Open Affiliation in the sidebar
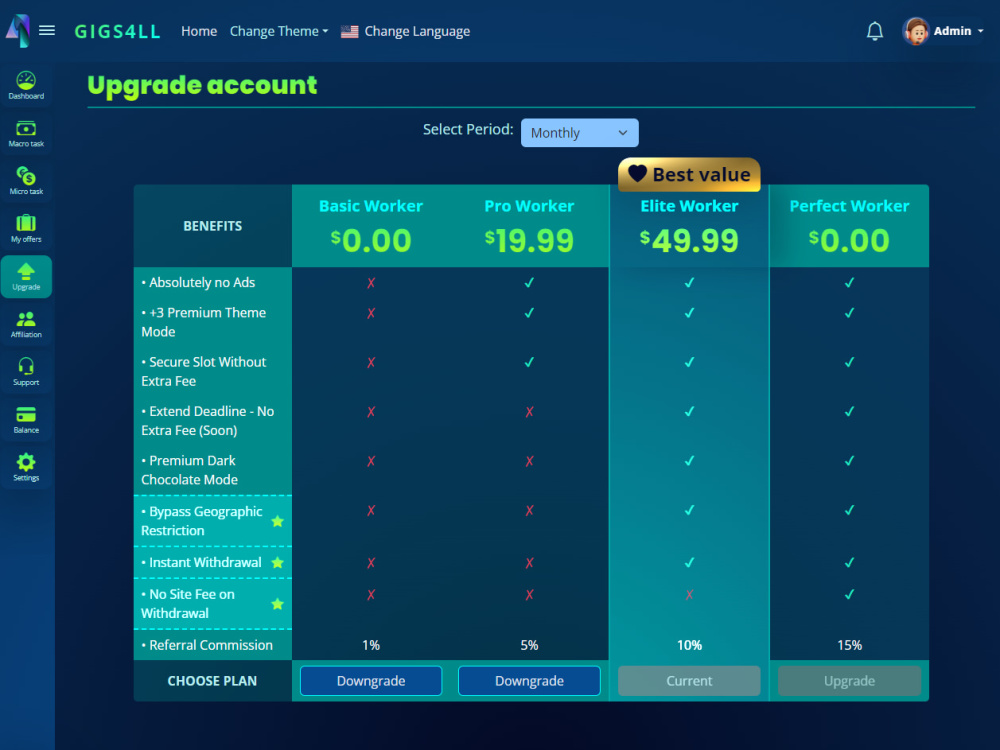This screenshot has width=1000, height=750. pyautogui.click(x=26, y=324)
